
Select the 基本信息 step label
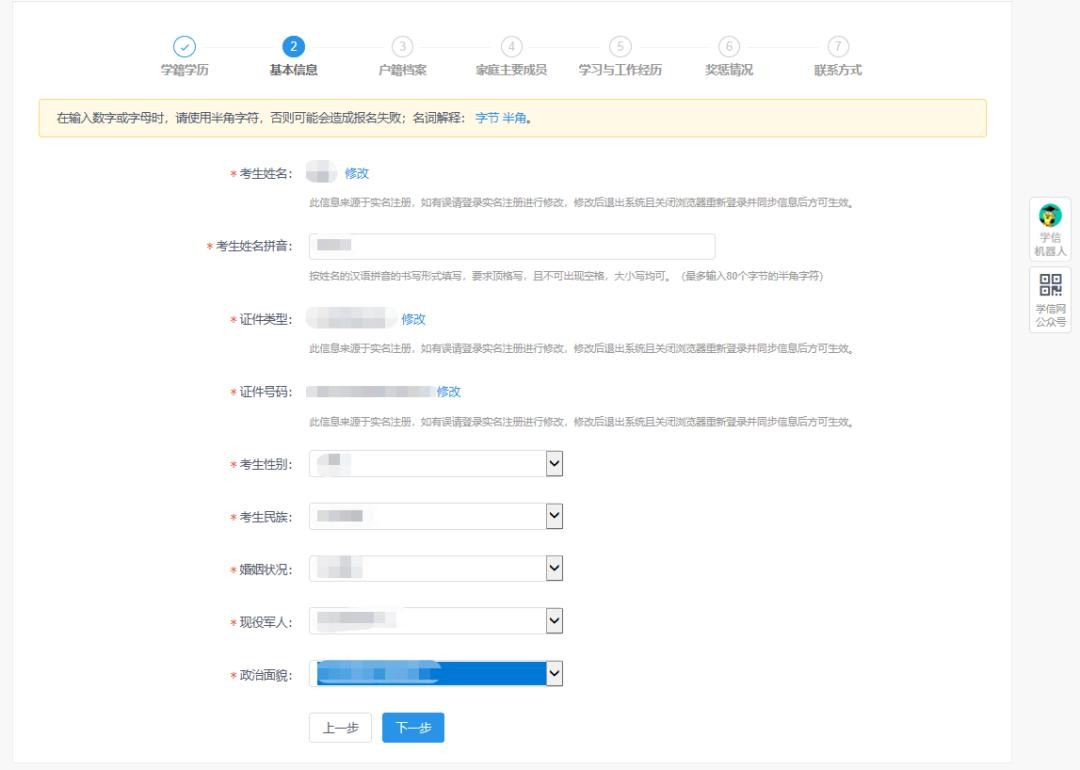click(293, 70)
